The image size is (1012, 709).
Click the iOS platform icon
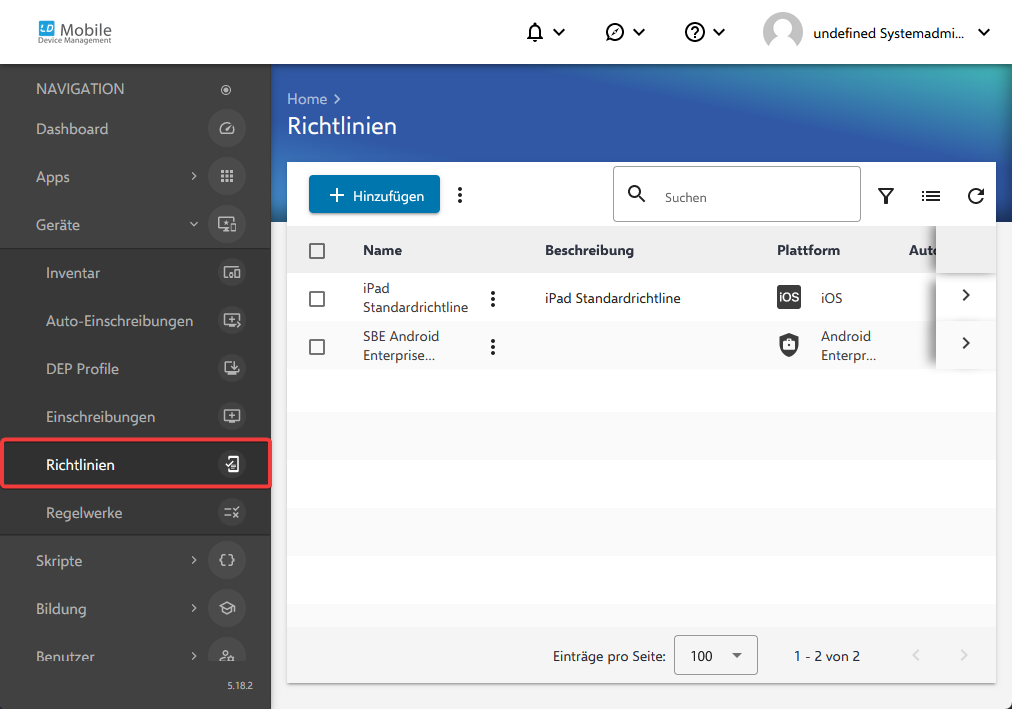click(789, 297)
